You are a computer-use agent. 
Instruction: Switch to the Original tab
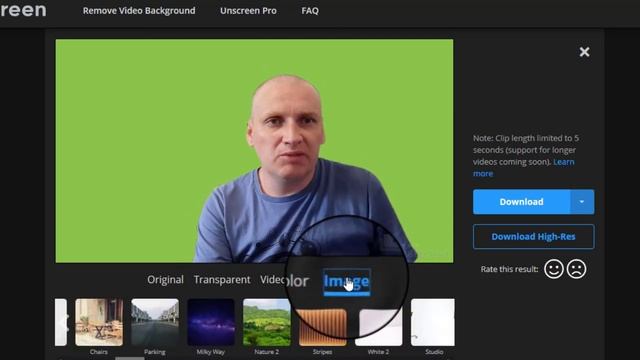(x=165, y=280)
